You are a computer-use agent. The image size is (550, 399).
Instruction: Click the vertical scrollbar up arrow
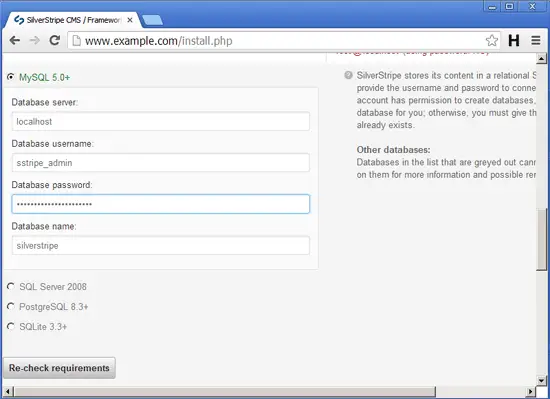tap(541, 59)
